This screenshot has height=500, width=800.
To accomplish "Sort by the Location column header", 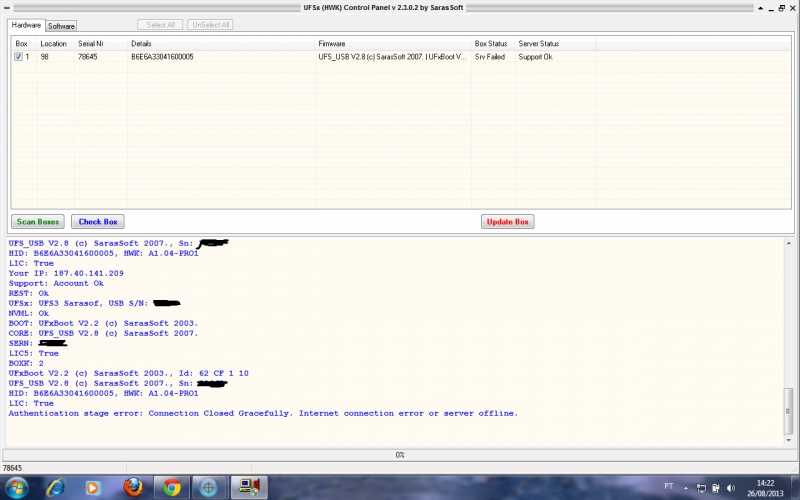I will pyautogui.click(x=56, y=43).
